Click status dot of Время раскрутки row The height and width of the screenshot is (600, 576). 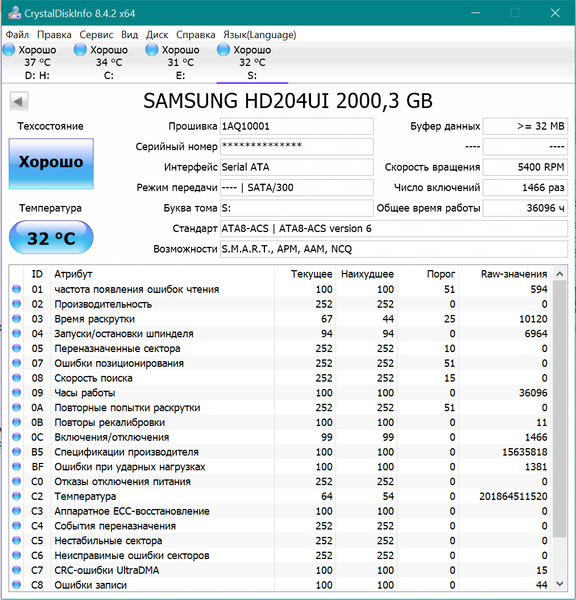(x=16, y=318)
